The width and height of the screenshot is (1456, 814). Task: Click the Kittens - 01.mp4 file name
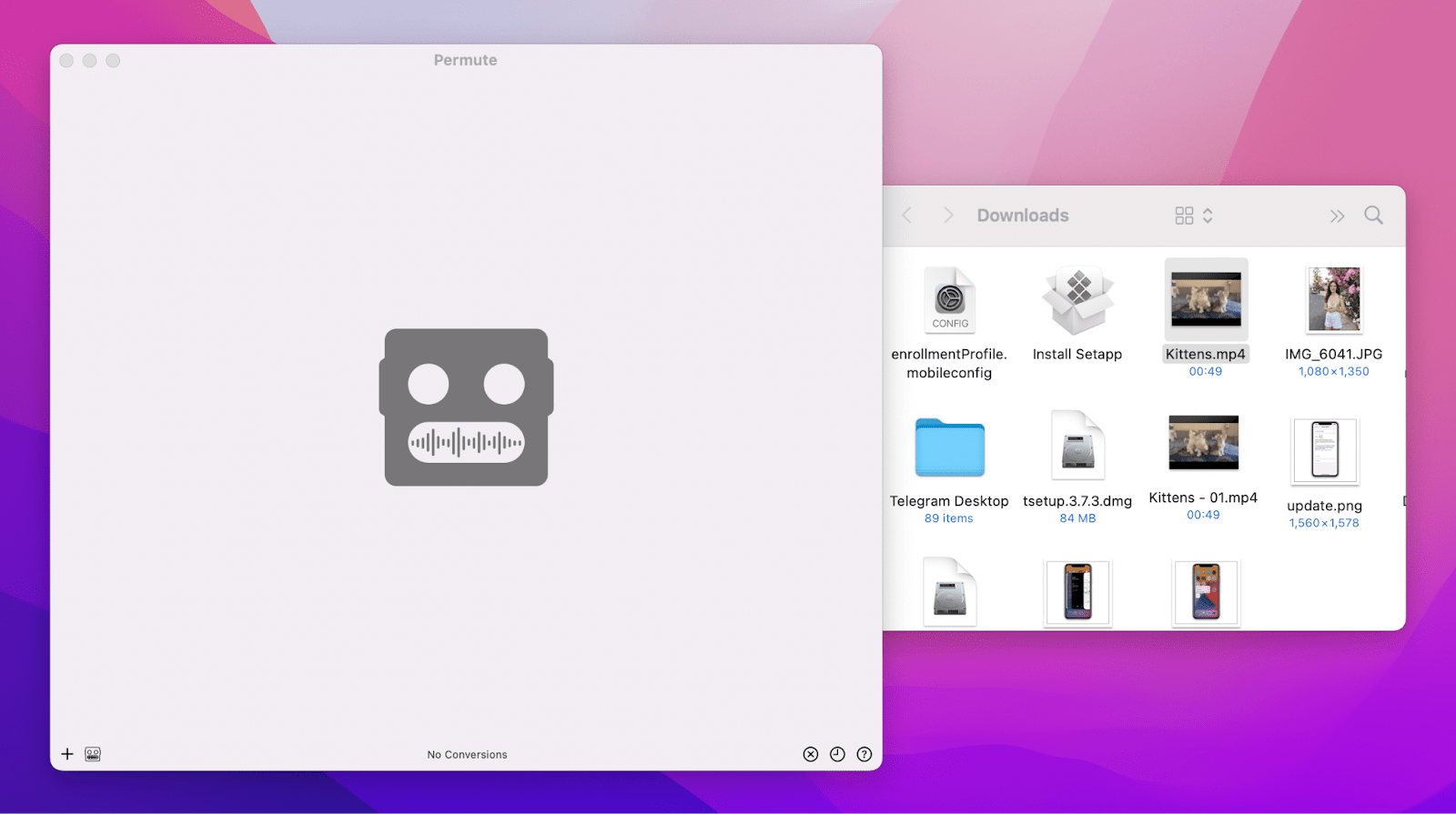[x=1203, y=497]
